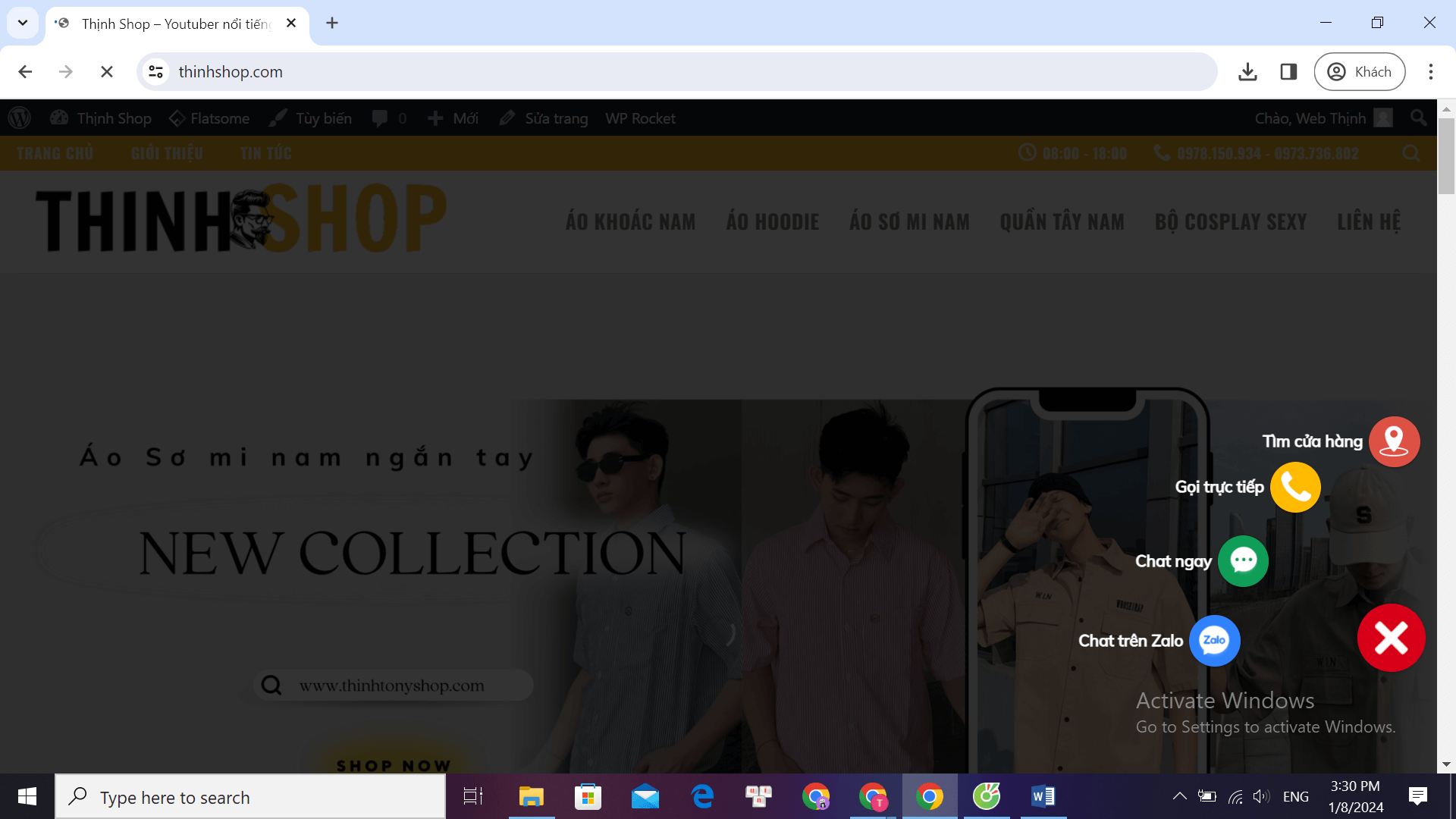Go to TRANG CHỦ in top bar

(x=55, y=153)
